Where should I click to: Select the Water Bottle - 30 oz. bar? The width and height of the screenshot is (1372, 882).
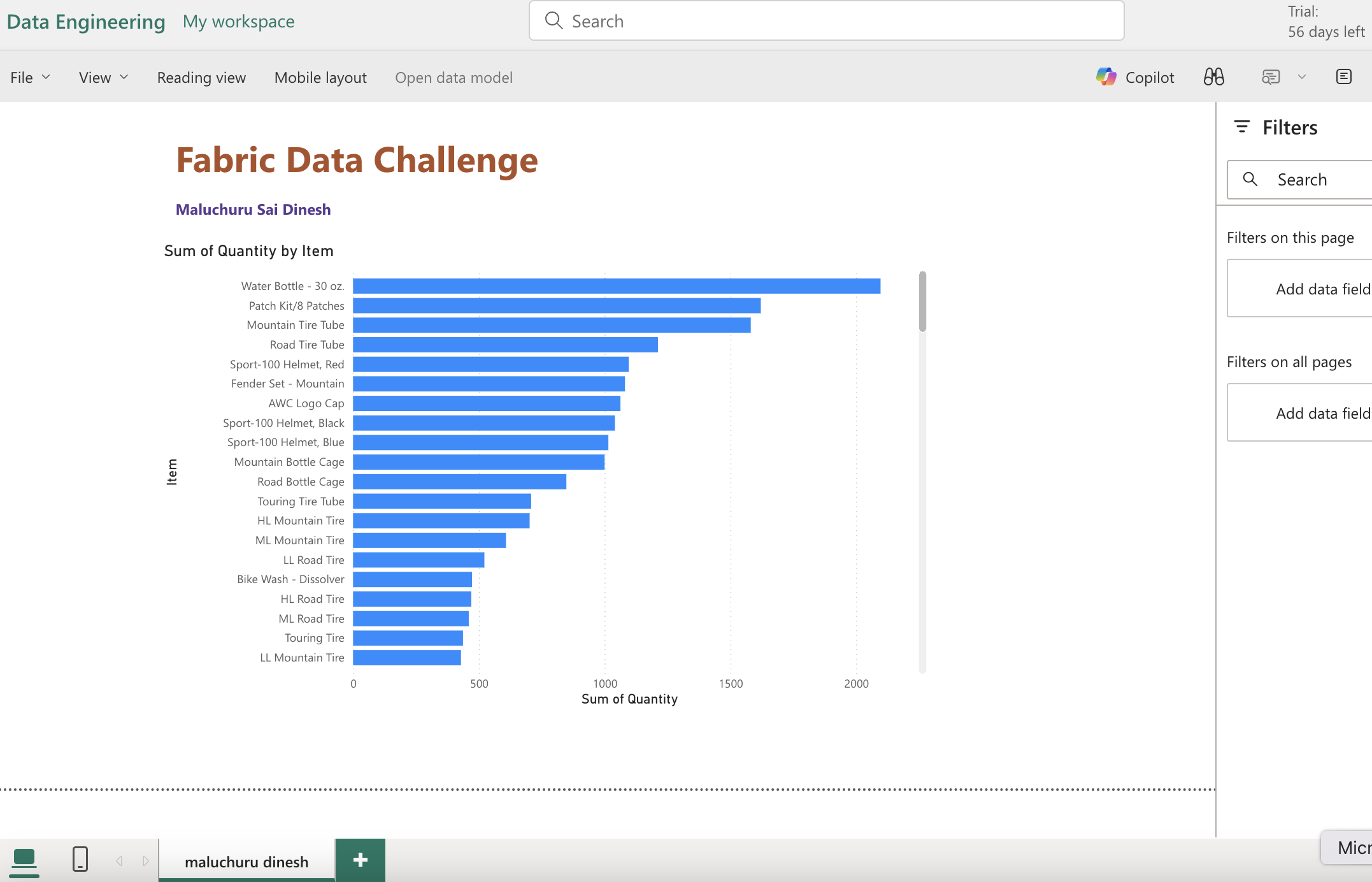pyautogui.click(x=617, y=286)
